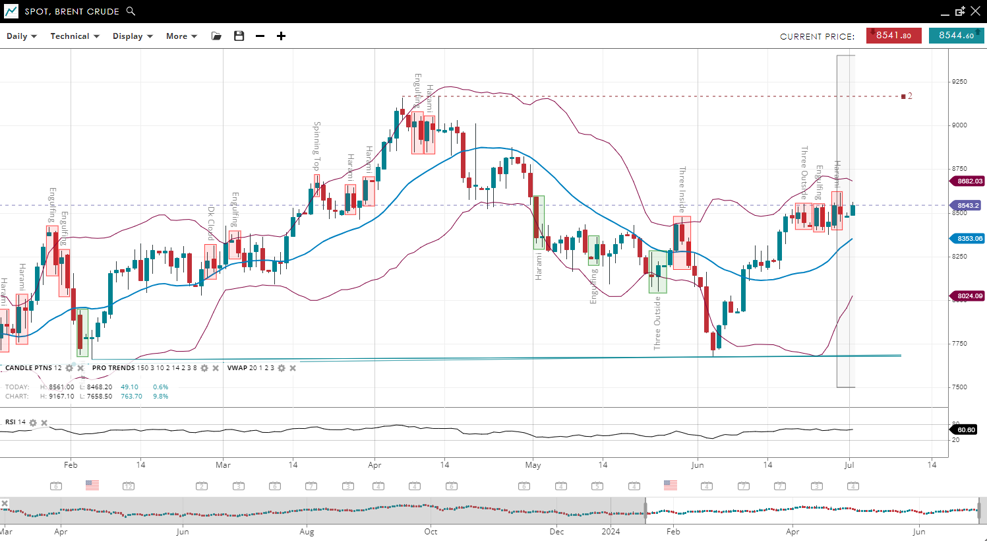Open Candle Ptns indicator settings gear
Image resolution: width=987 pixels, height=541 pixels.
tap(69, 368)
